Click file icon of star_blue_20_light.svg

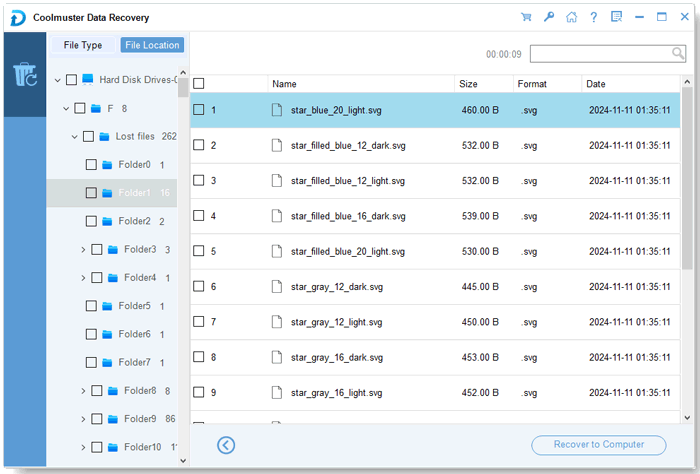pos(277,110)
